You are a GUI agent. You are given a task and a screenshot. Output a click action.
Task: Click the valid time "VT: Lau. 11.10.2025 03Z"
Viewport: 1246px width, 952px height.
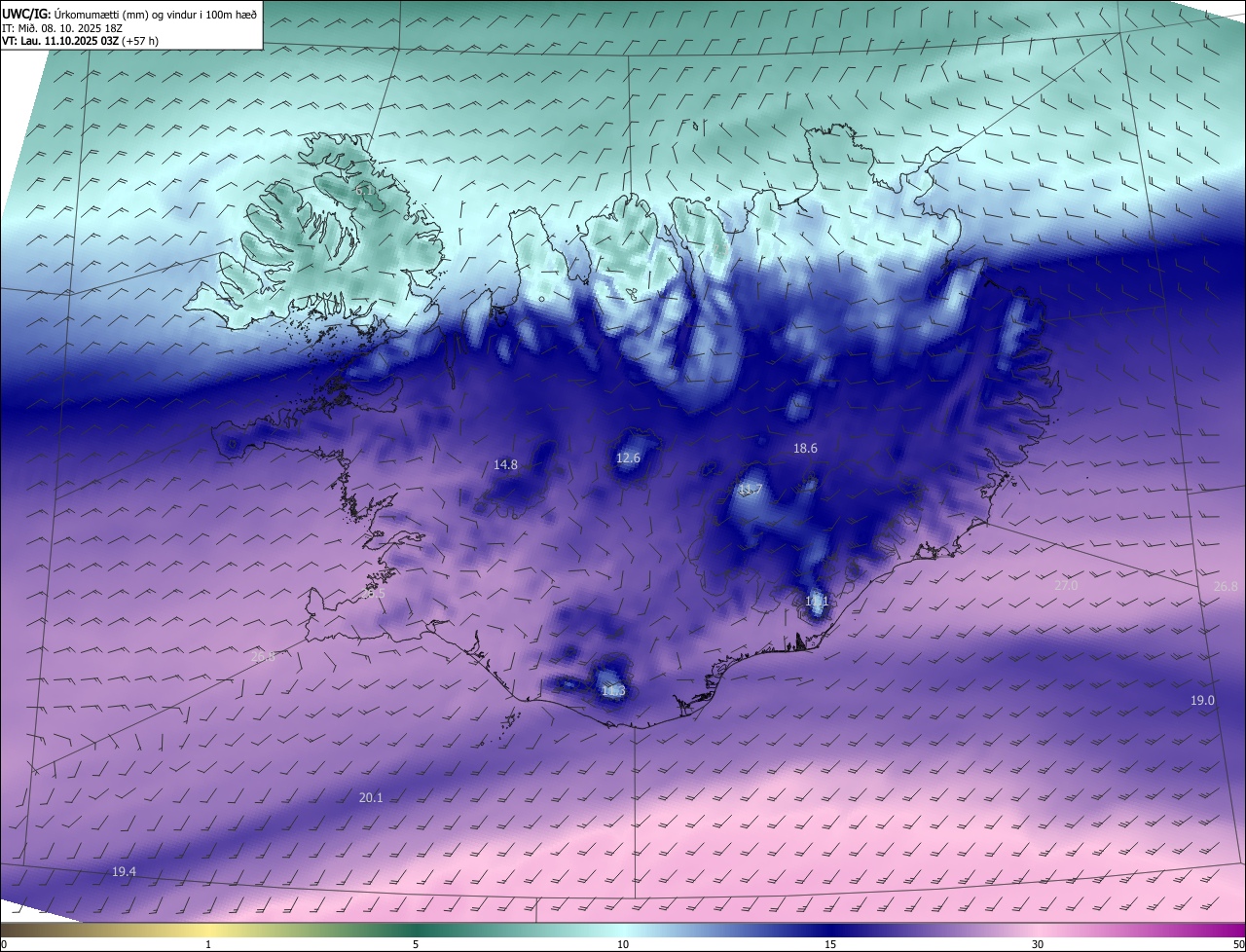(x=60, y=41)
